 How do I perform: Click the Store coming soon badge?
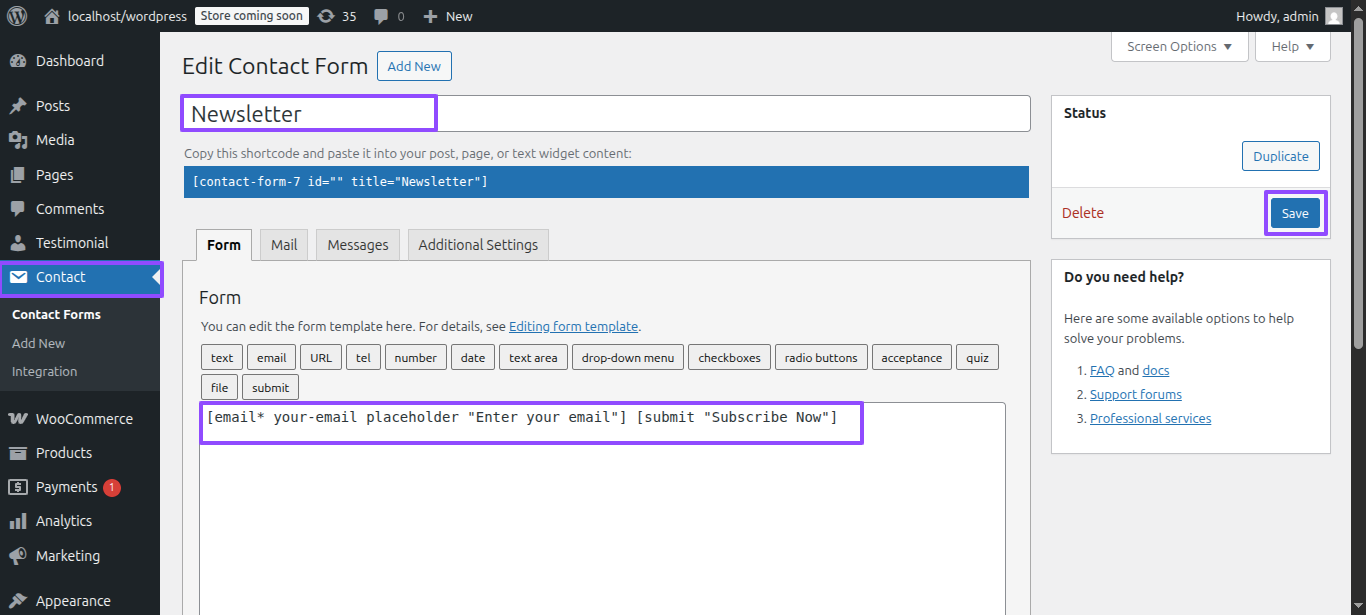[x=252, y=16]
